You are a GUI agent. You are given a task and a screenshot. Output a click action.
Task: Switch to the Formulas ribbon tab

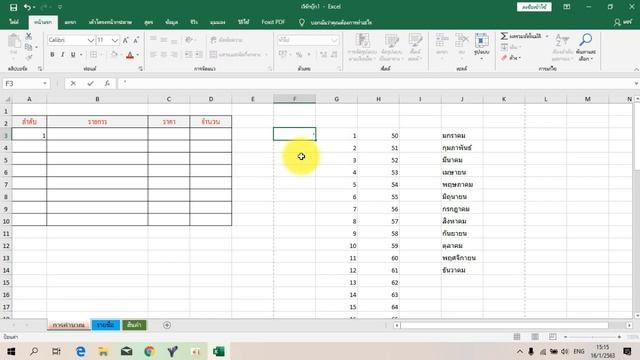click(x=149, y=22)
